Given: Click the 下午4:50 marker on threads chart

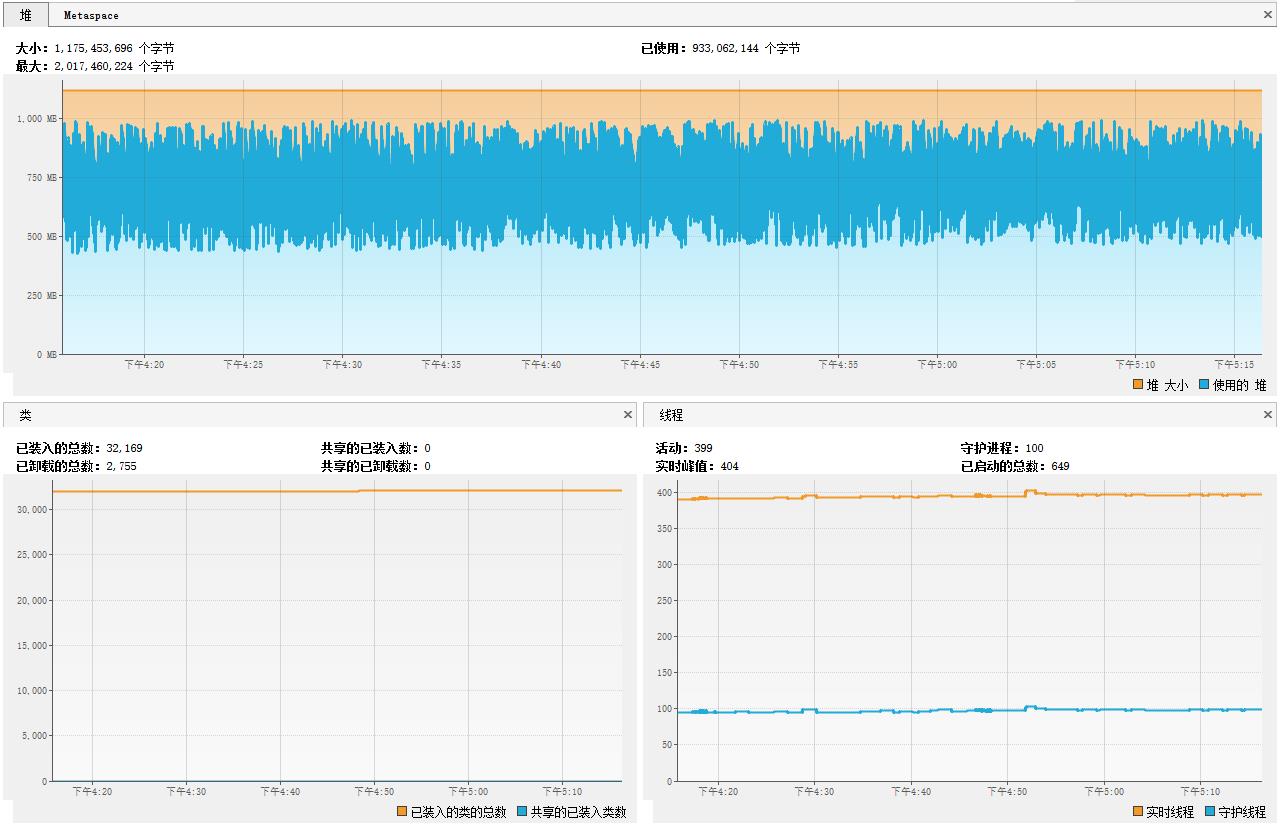Looking at the screenshot, I should pos(1008,792).
